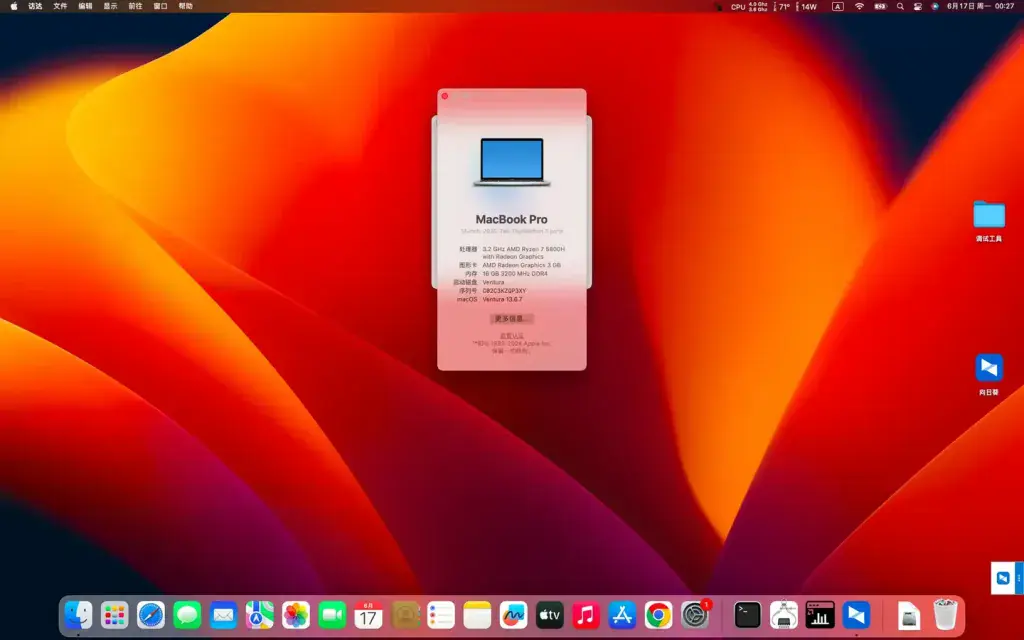Image resolution: width=1024 pixels, height=640 pixels.
Task: Click the Ventura 13.6.7 macOS version text
Action: (502, 299)
